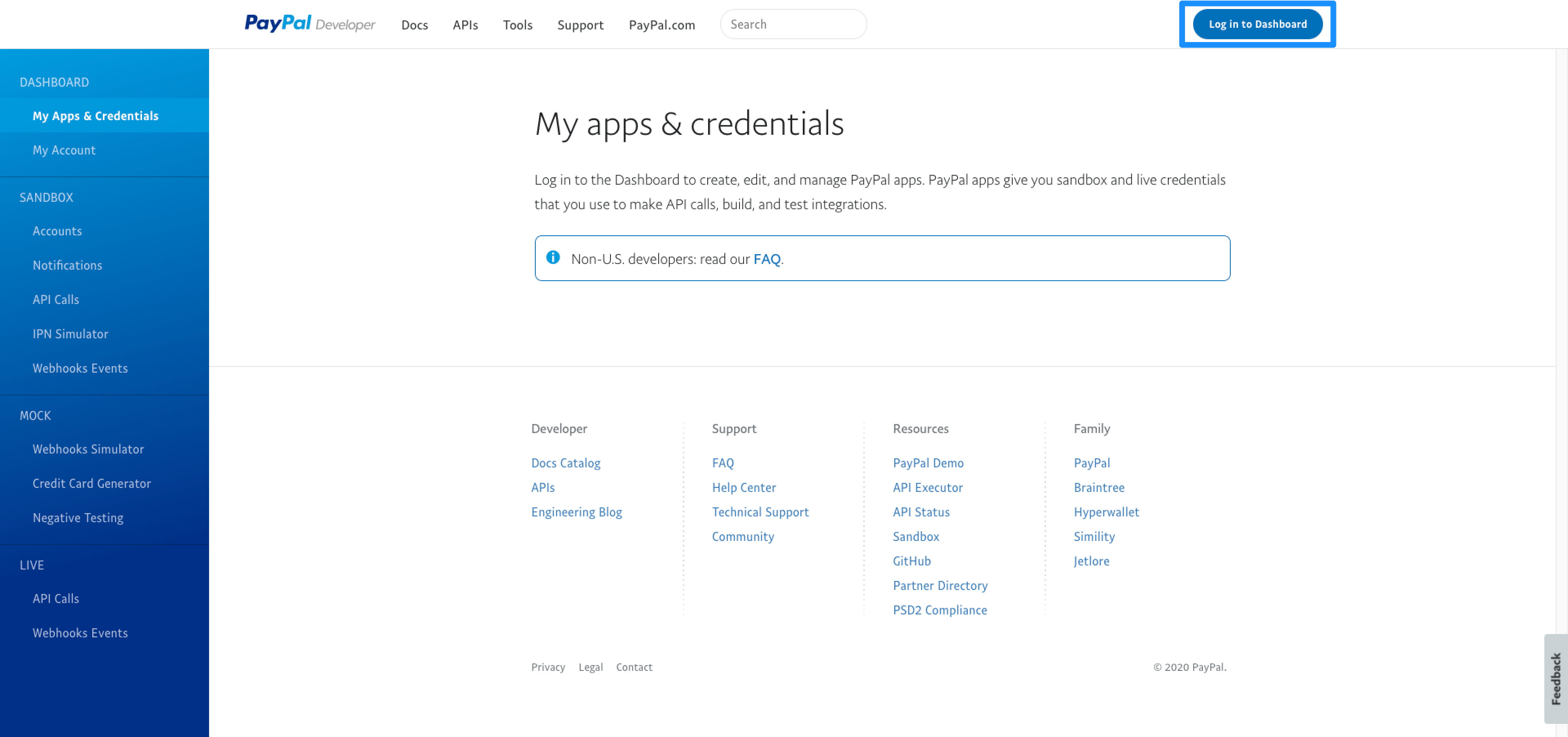Viewport: 1568px width, 737px height.
Task: Open the Contact link at the page bottom
Action: (x=634, y=667)
